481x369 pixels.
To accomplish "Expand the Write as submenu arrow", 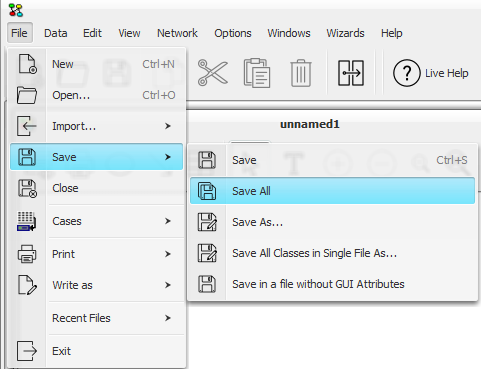I will click(168, 285).
